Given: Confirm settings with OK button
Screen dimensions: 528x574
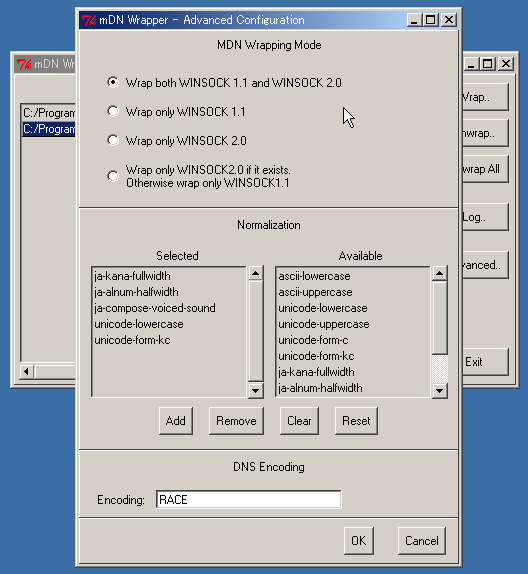Looking at the screenshot, I should tap(359, 541).
